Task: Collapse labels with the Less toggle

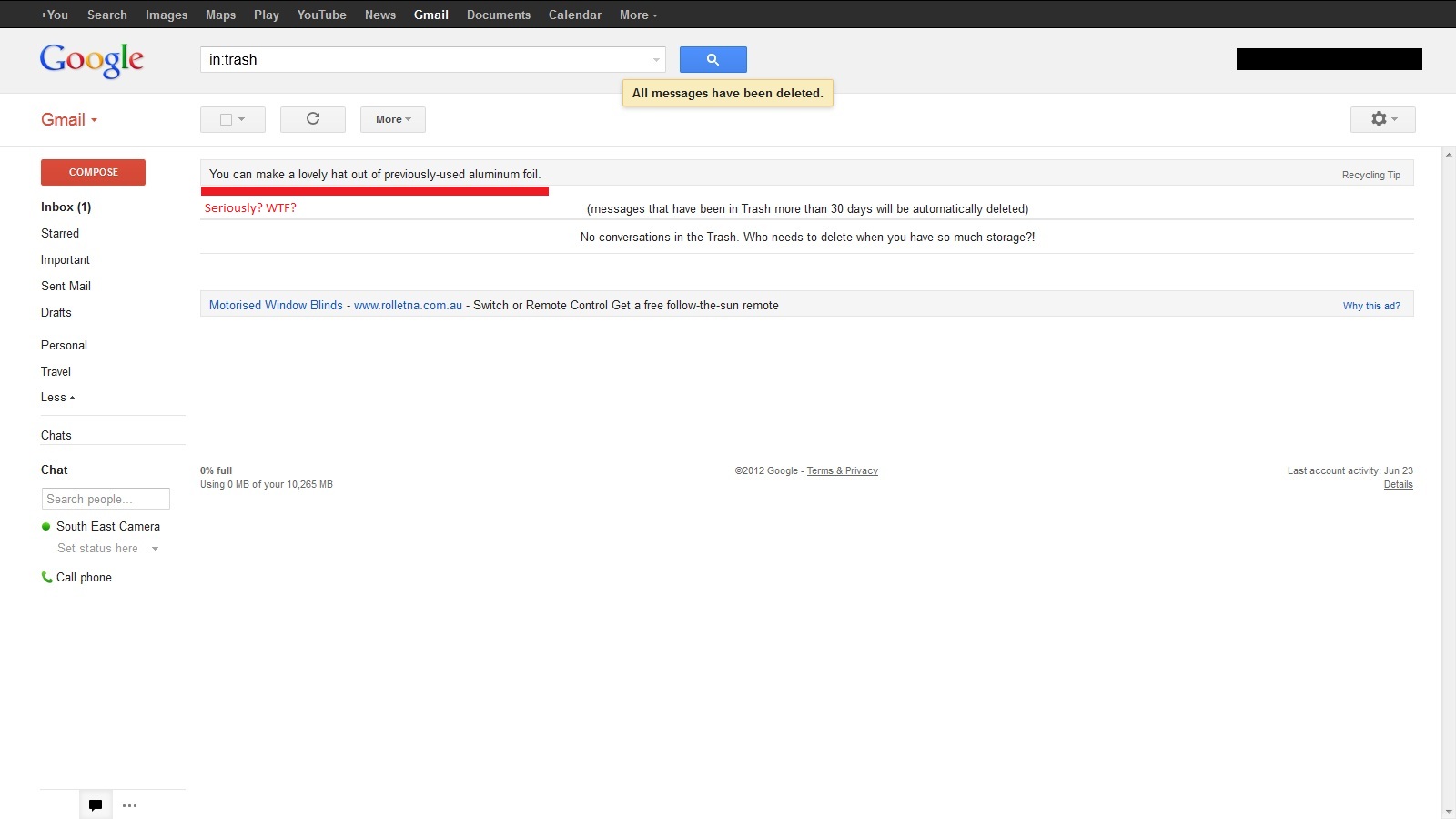Action: pyautogui.click(x=58, y=397)
